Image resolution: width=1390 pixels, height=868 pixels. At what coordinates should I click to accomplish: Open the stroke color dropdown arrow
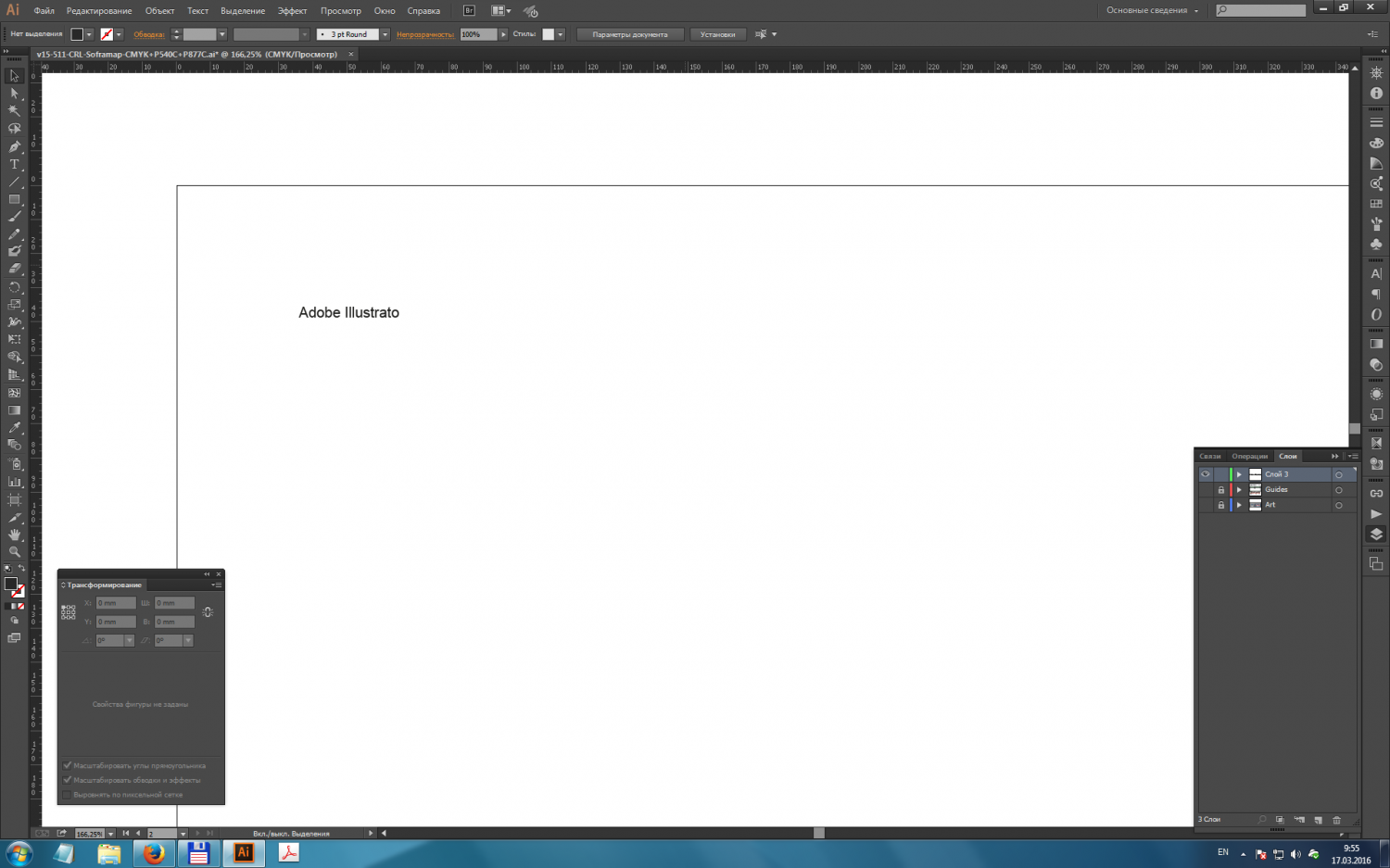tap(119, 34)
